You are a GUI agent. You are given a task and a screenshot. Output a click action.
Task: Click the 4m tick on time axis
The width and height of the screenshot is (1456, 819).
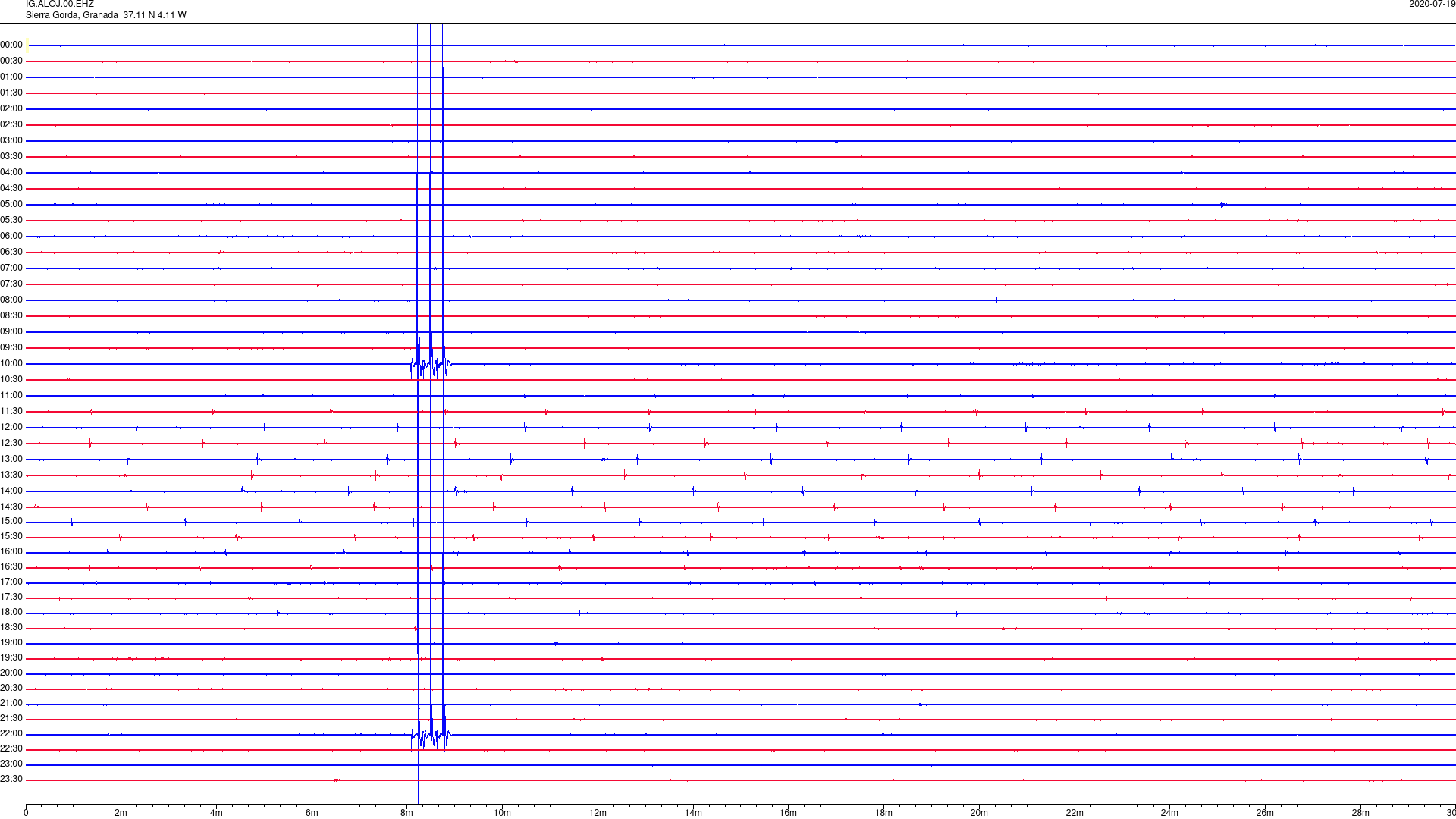[x=216, y=813]
